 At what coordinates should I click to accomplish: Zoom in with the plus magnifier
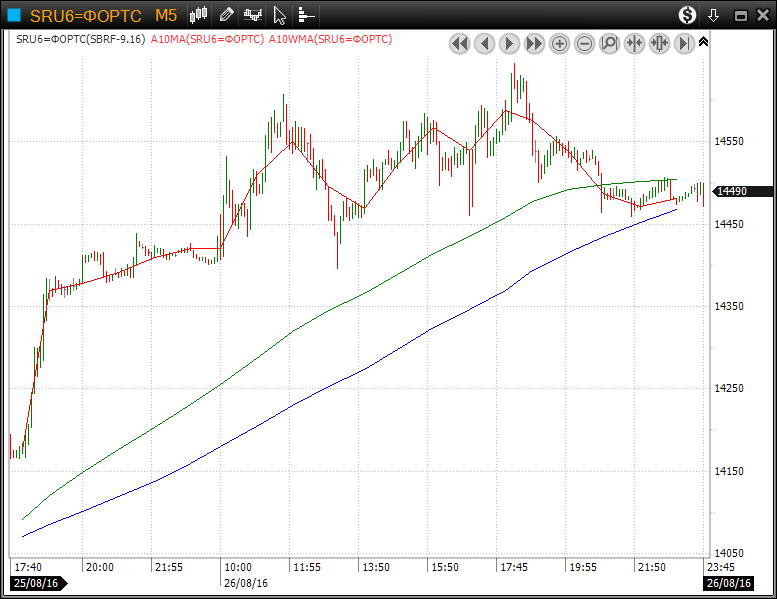coord(559,43)
